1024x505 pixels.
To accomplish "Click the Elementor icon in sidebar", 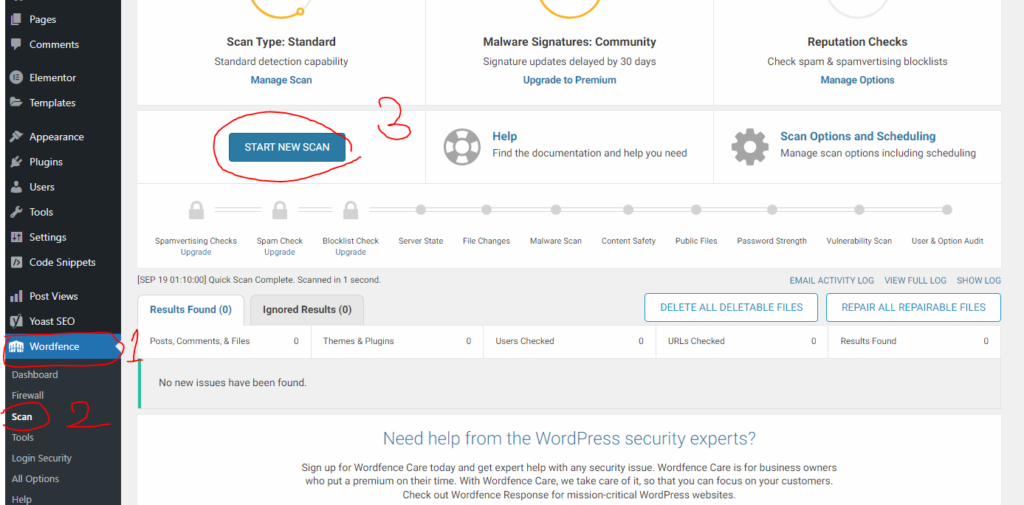I will click(x=17, y=77).
